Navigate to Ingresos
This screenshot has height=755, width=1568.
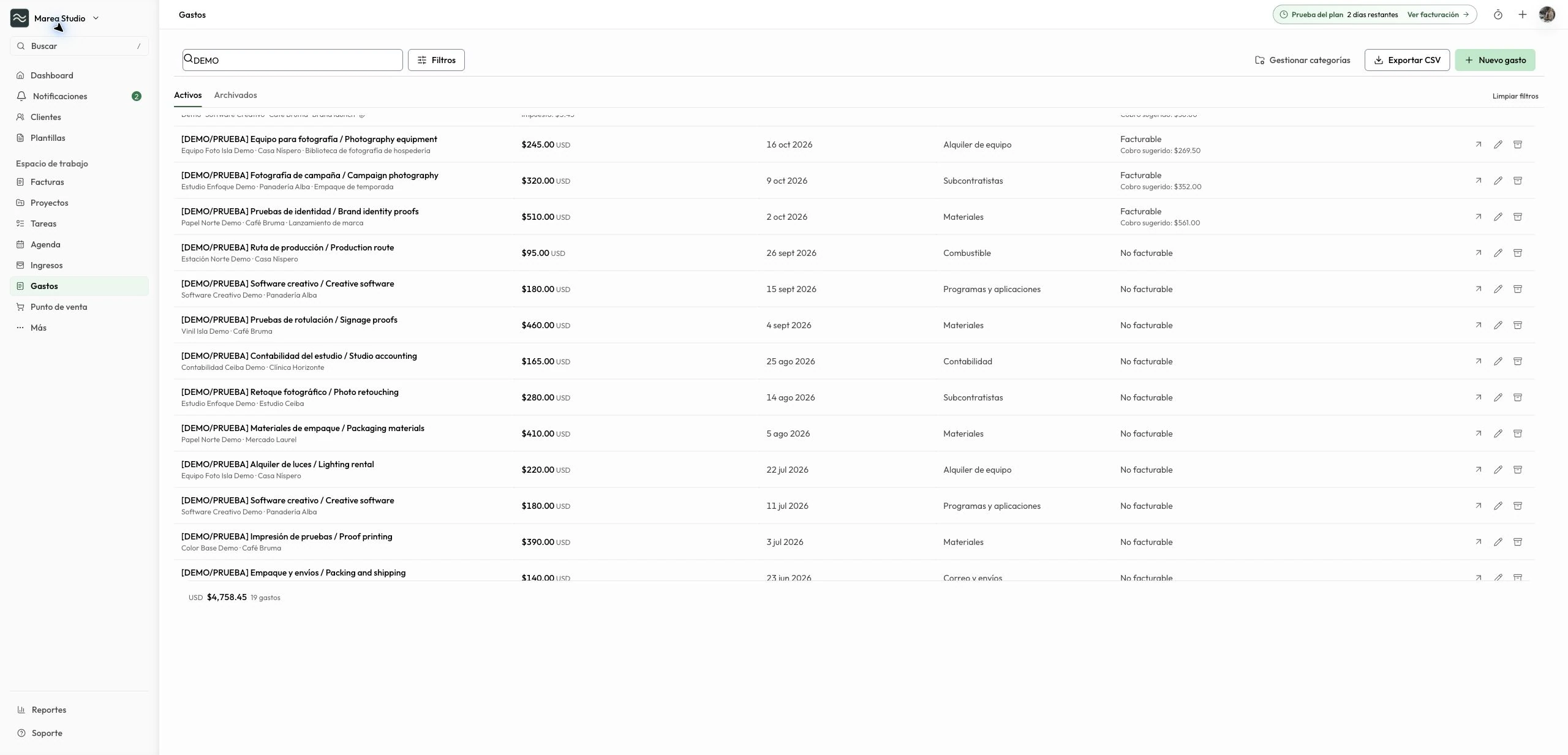(79, 265)
